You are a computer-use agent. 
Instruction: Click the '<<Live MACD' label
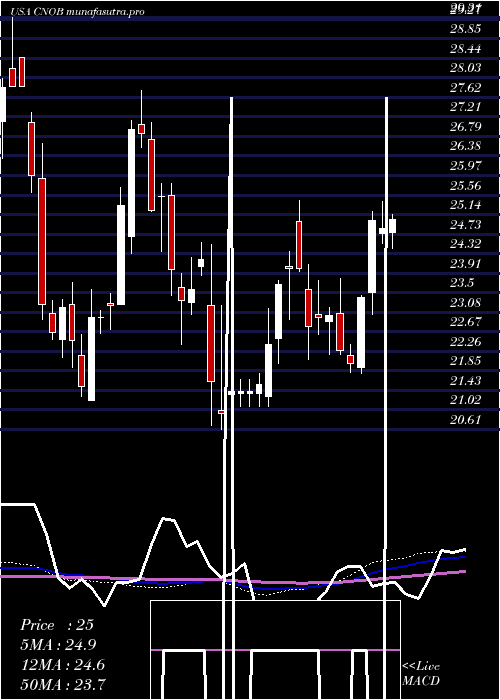click(421, 674)
